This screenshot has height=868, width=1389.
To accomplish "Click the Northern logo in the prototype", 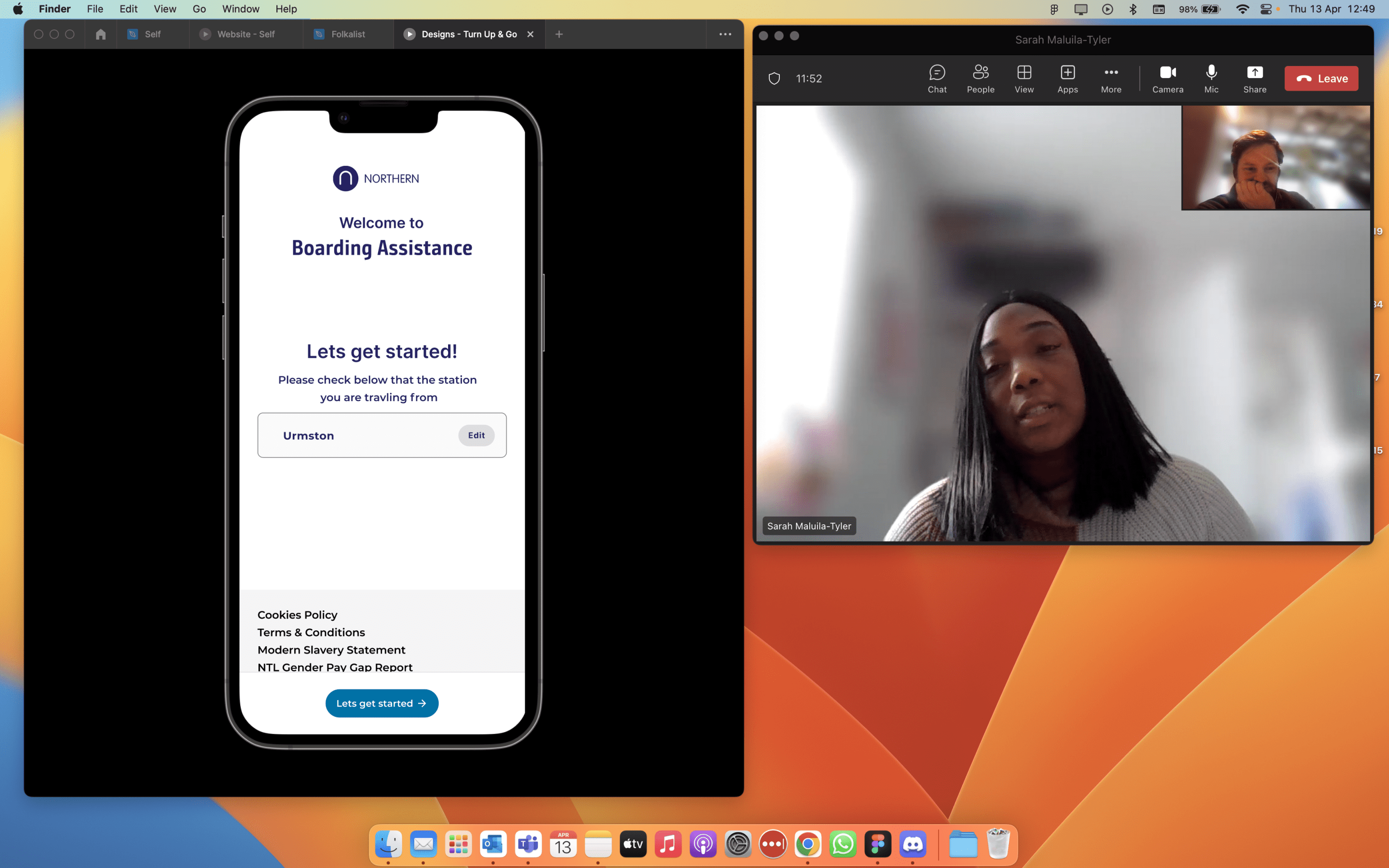I will tap(376, 178).
